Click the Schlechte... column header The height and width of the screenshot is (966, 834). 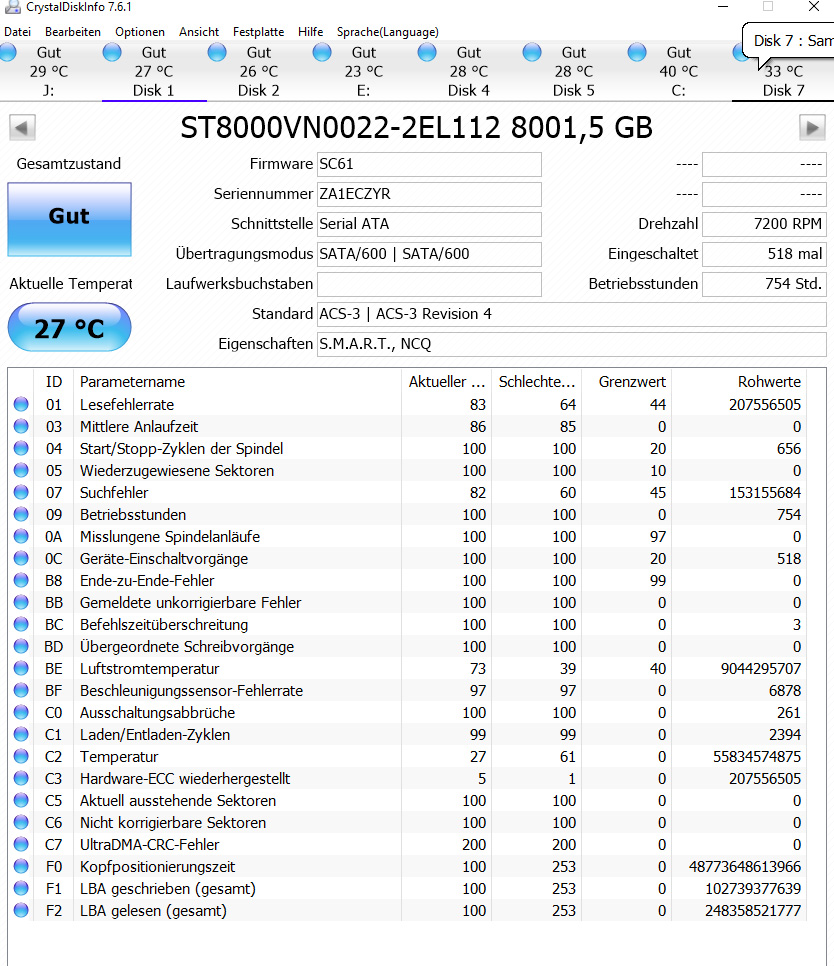click(536, 382)
